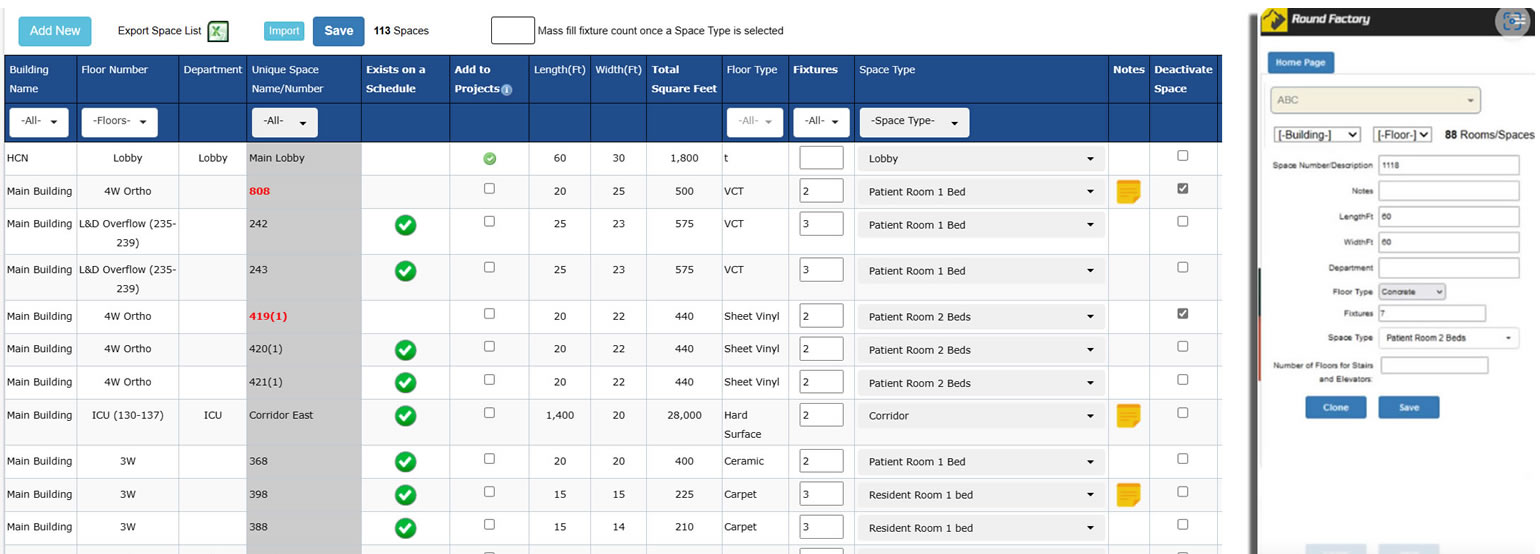Toggle Deactivate Space for space 243
This screenshot has width=1540, height=554.
(x=1183, y=267)
